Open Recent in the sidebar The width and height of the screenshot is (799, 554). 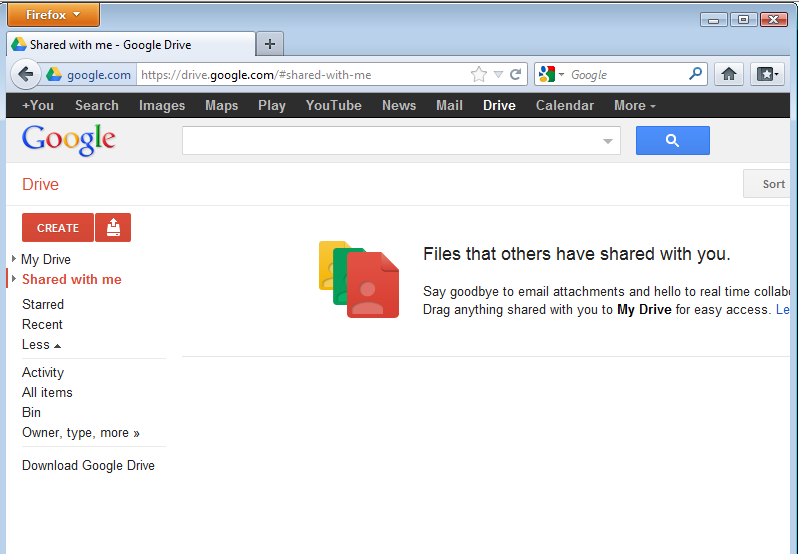(42, 324)
